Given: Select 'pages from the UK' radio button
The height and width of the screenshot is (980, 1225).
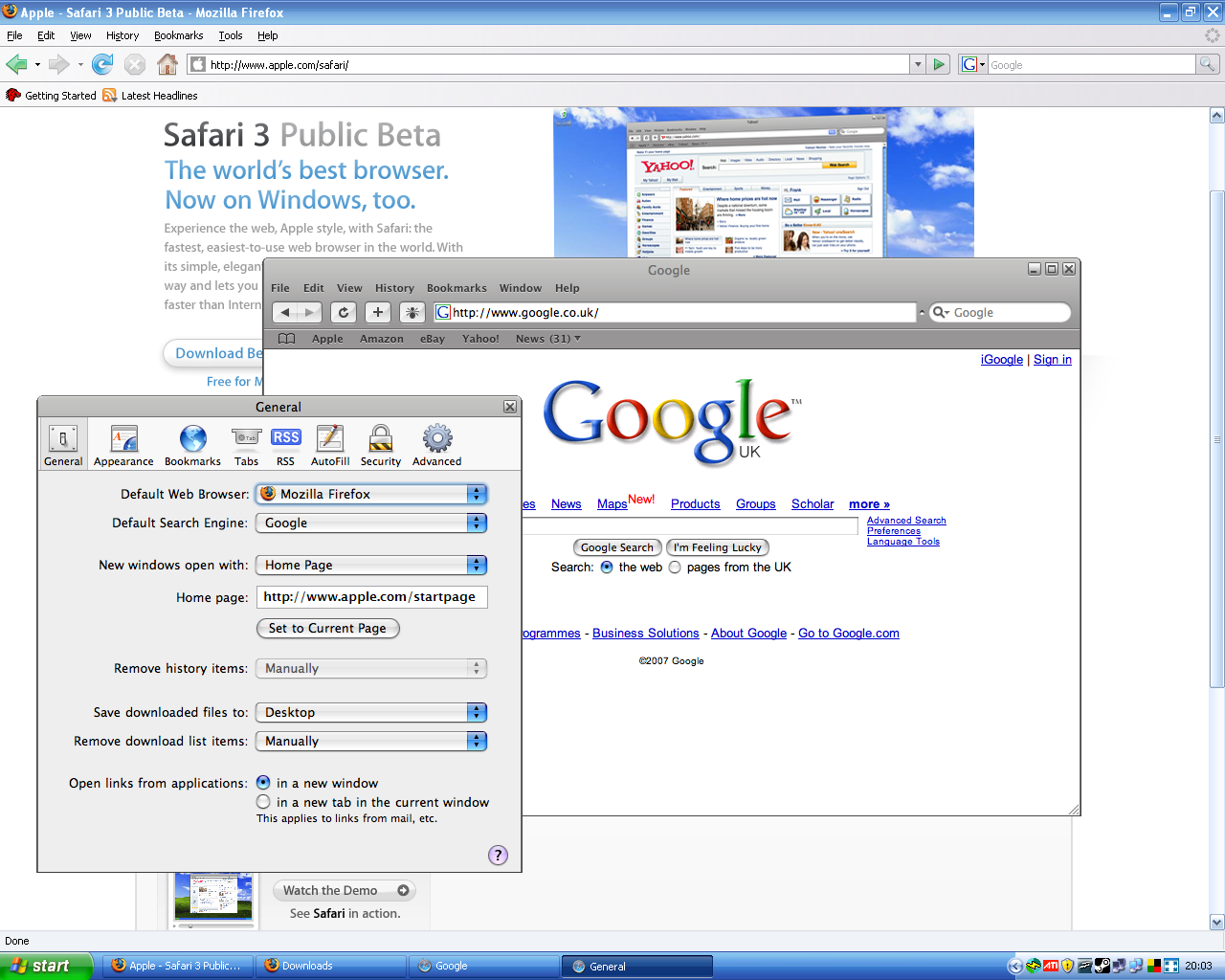Looking at the screenshot, I should tap(675, 568).
